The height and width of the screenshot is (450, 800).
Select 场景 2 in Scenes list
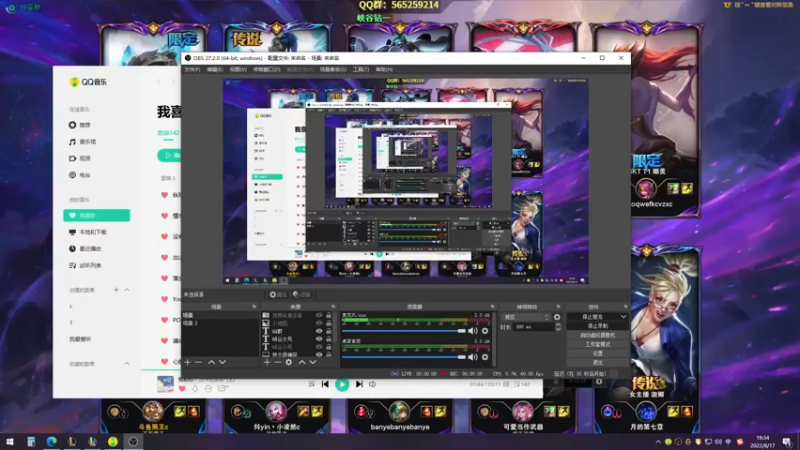click(x=220, y=323)
